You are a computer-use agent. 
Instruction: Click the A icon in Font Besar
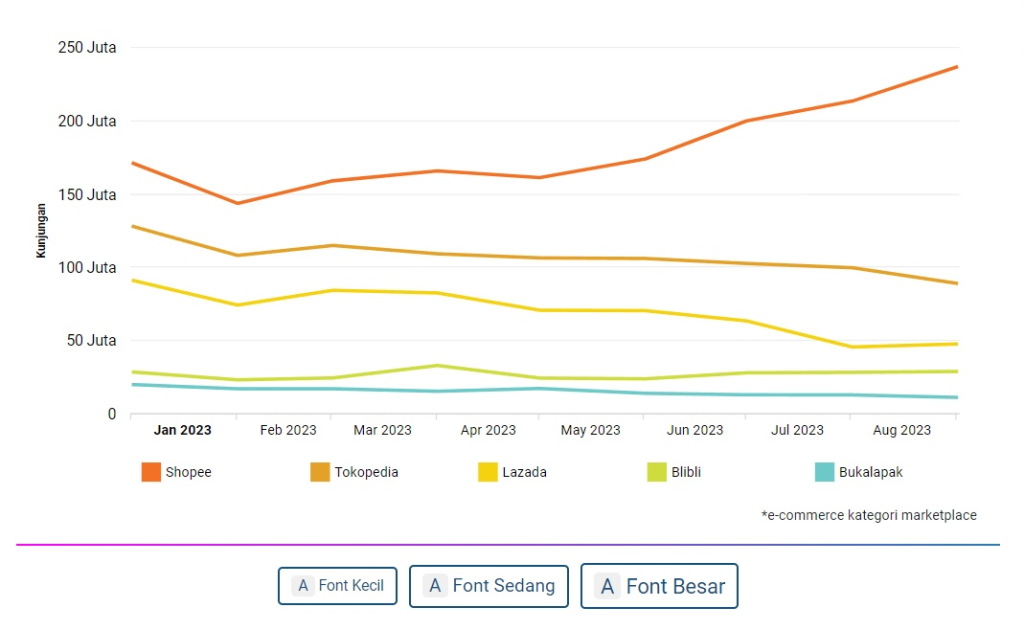click(x=608, y=586)
